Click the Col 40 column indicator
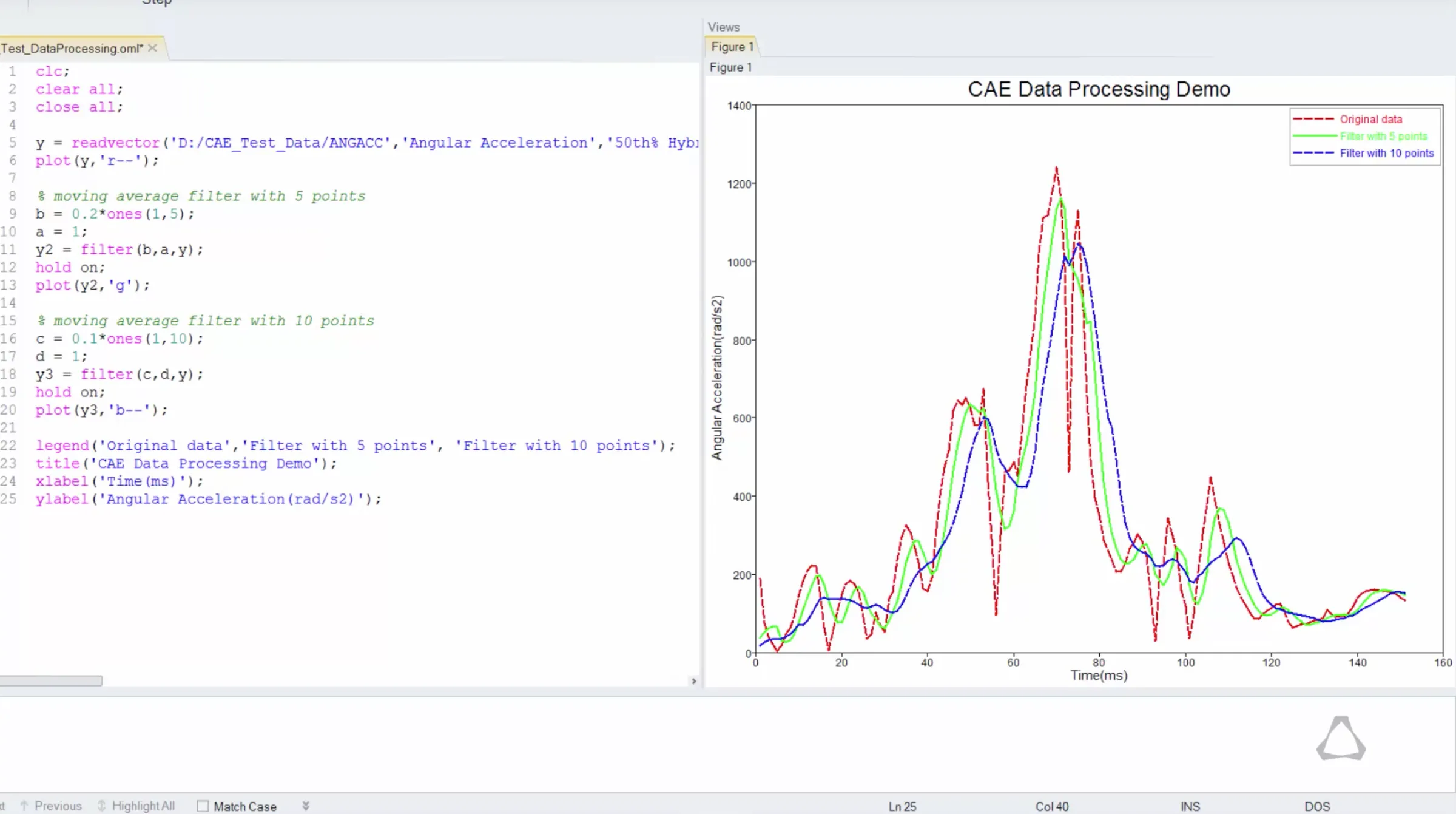Viewport: 1456px width, 814px height. pyautogui.click(x=1053, y=806)
